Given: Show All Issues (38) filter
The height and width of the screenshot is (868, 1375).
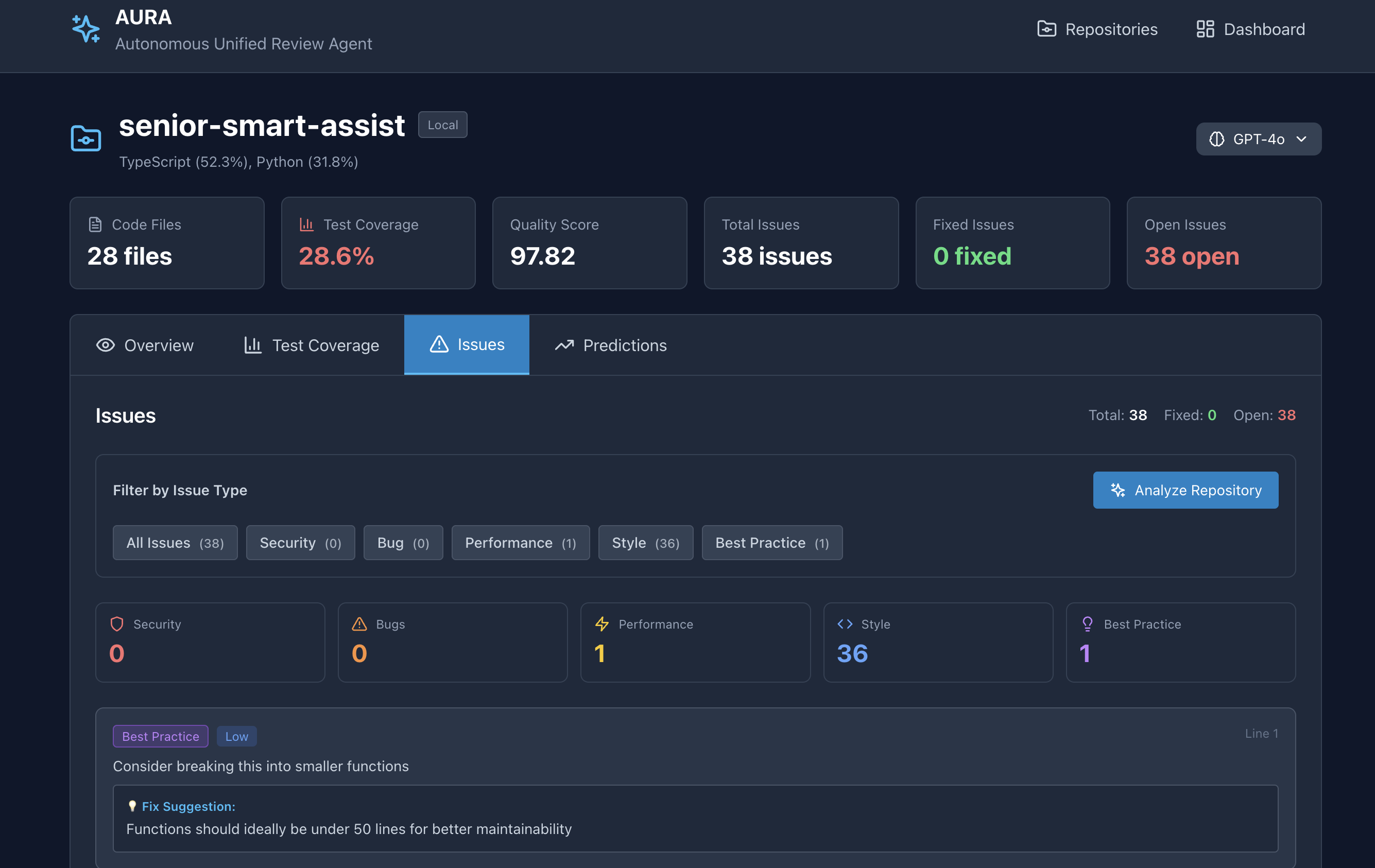Looking at the screenshot, I should (x=175, y=543).
